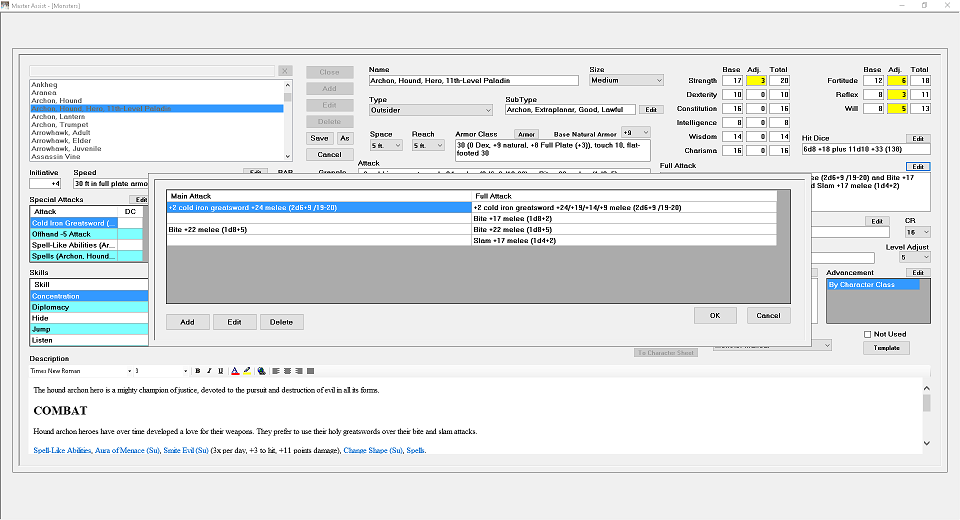
Task: Select Archon, Lantern in monster list
Action: [58, 116]
